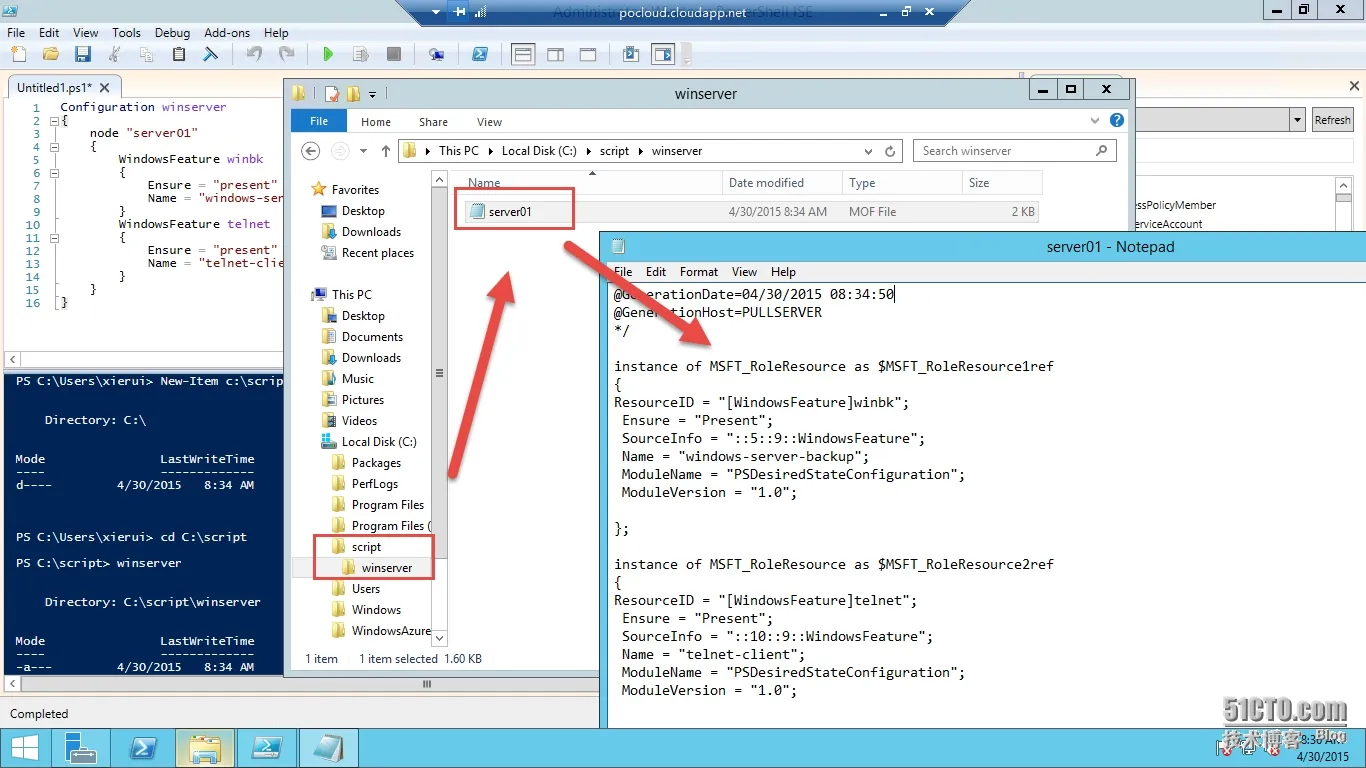Click the Redo arrow in ISE toolbar
The width and height of the screenshot is (1366, 768).
point(286,54)
